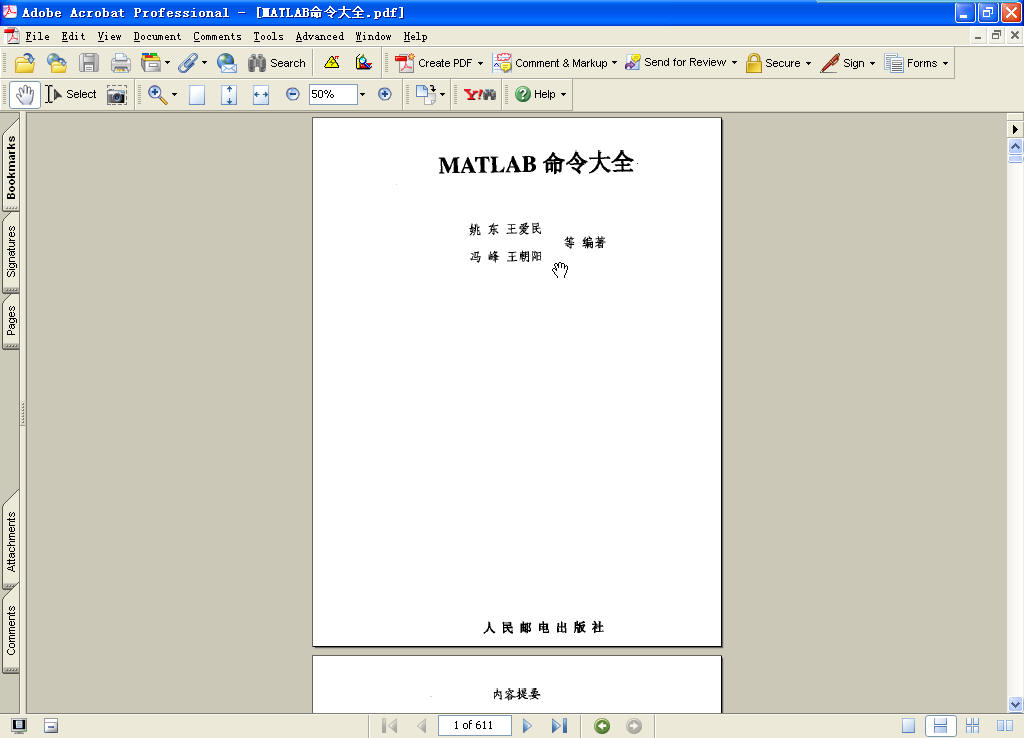This screenshot has width=1024, height=738.
Task: Click the zoom in plus button
Action: [x=385, y=95]
